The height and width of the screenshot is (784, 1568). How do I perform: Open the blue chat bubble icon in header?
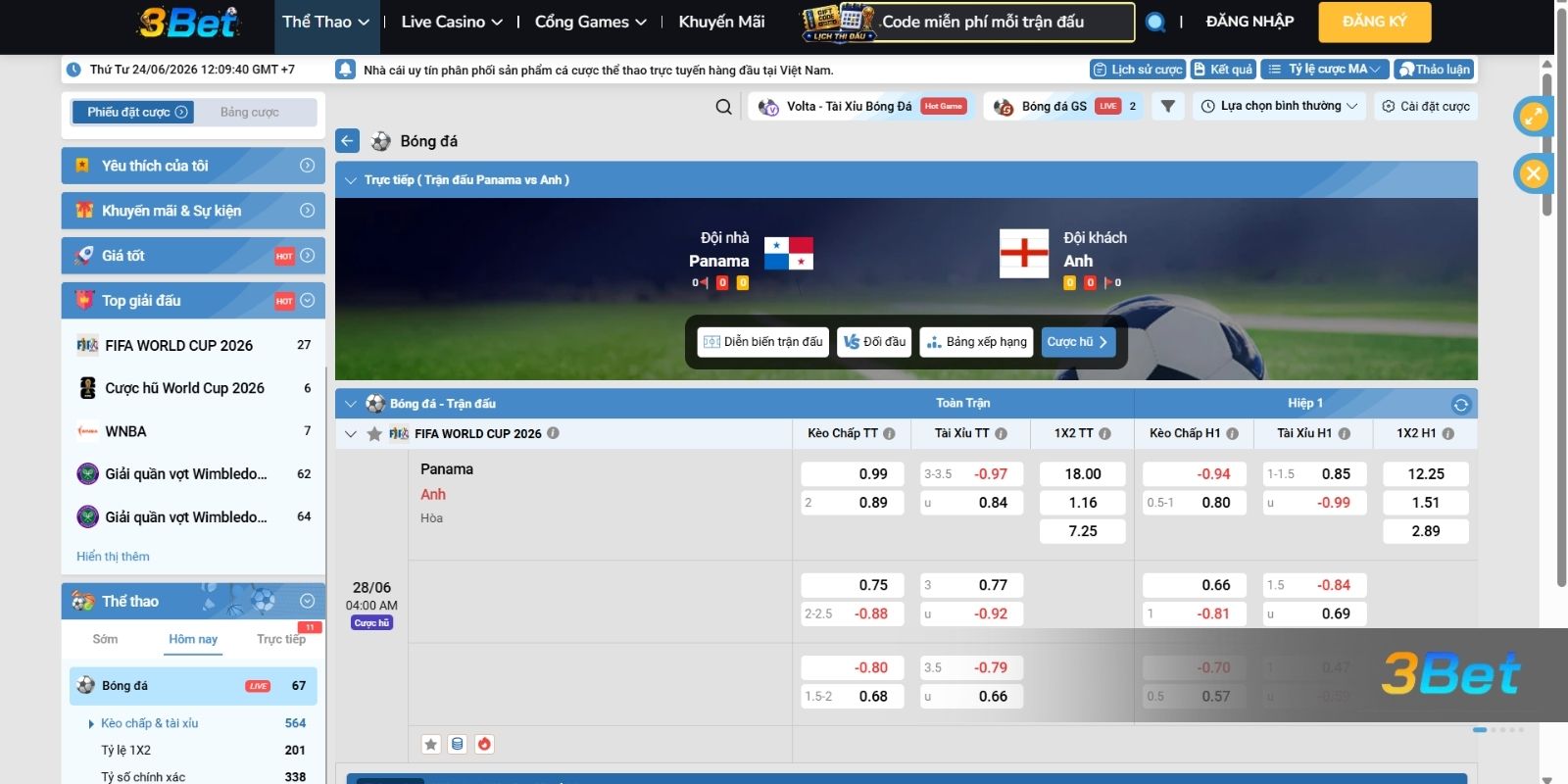coord(1155,22)
